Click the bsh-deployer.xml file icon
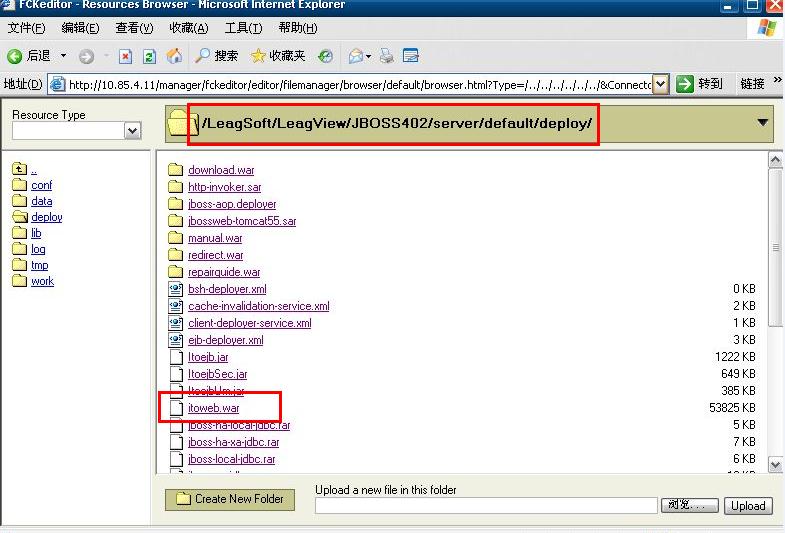Image resolution: width=785 pixels, height=533 pixels. pyautogui.click(x=175, y=289)
